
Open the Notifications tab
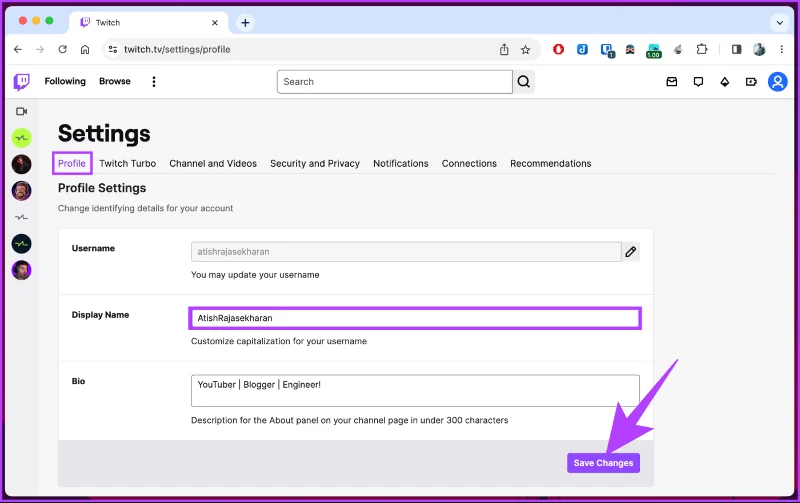pyautogui.click(x=401, y=163)
